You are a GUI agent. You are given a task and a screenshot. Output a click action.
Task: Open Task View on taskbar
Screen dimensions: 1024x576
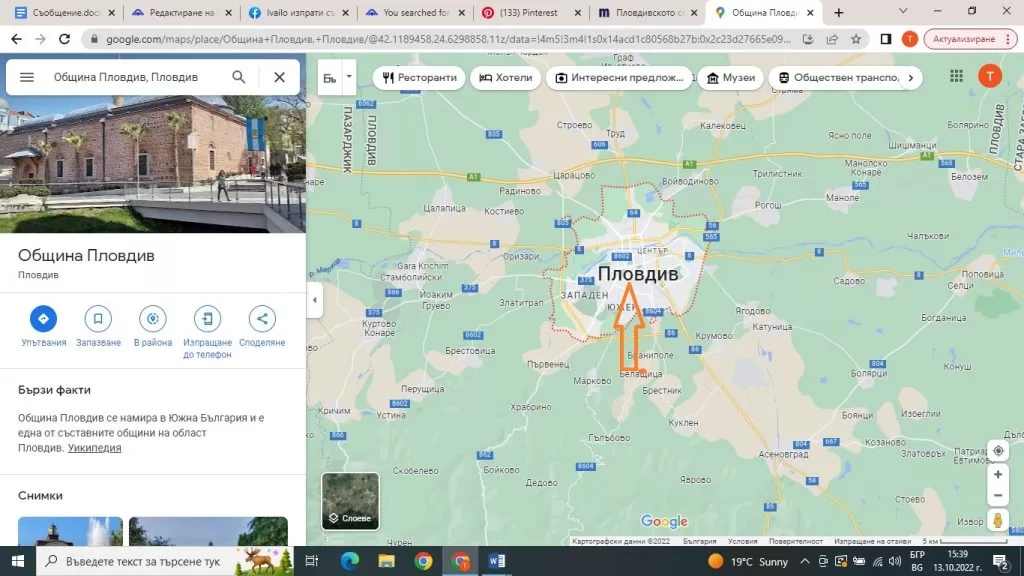click(x=312, y=561)
